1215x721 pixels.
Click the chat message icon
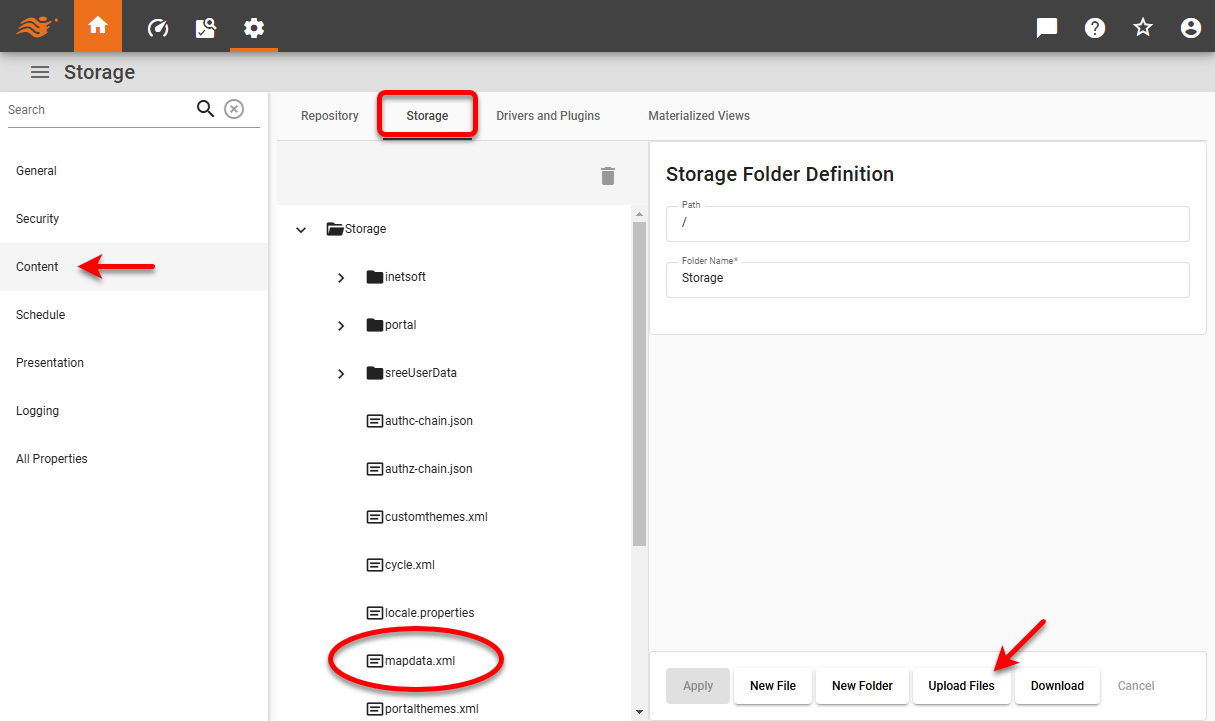click(1046, 27)
